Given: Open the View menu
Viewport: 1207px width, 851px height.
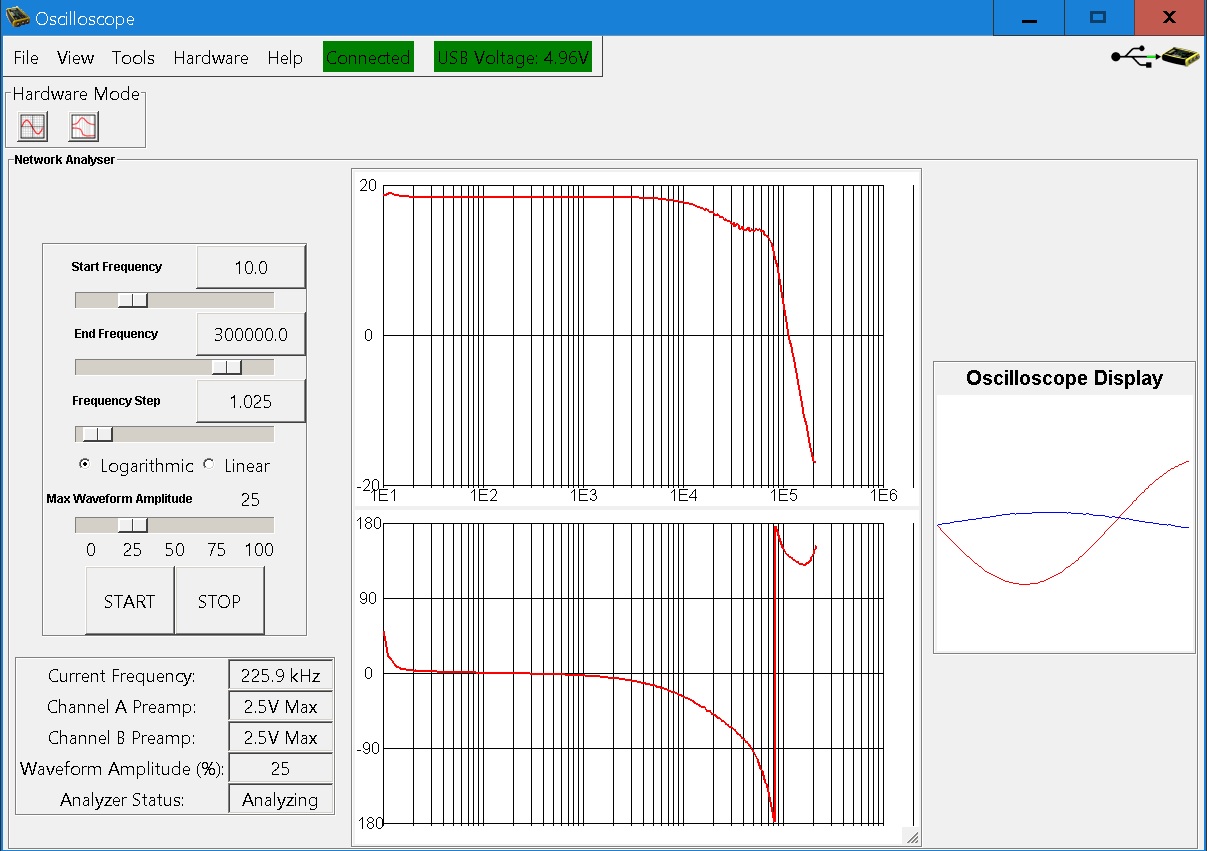Looking at the screenshot, I should point(75,58).
